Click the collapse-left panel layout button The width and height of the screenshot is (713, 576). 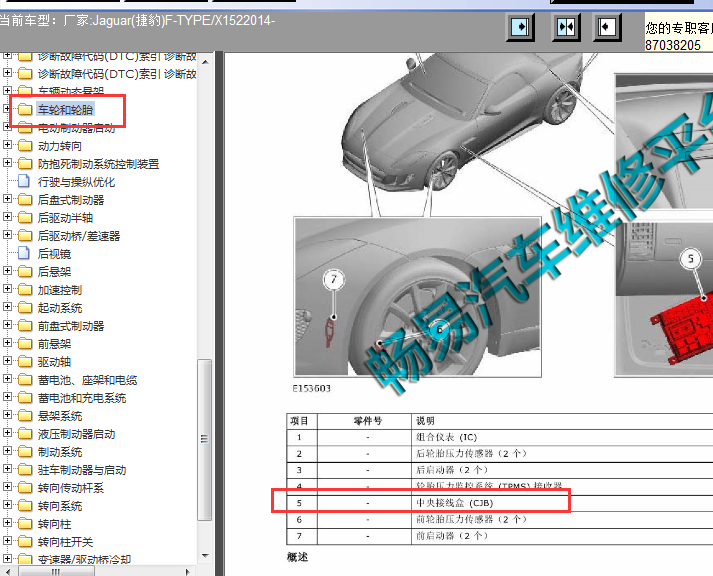point(608,27)
